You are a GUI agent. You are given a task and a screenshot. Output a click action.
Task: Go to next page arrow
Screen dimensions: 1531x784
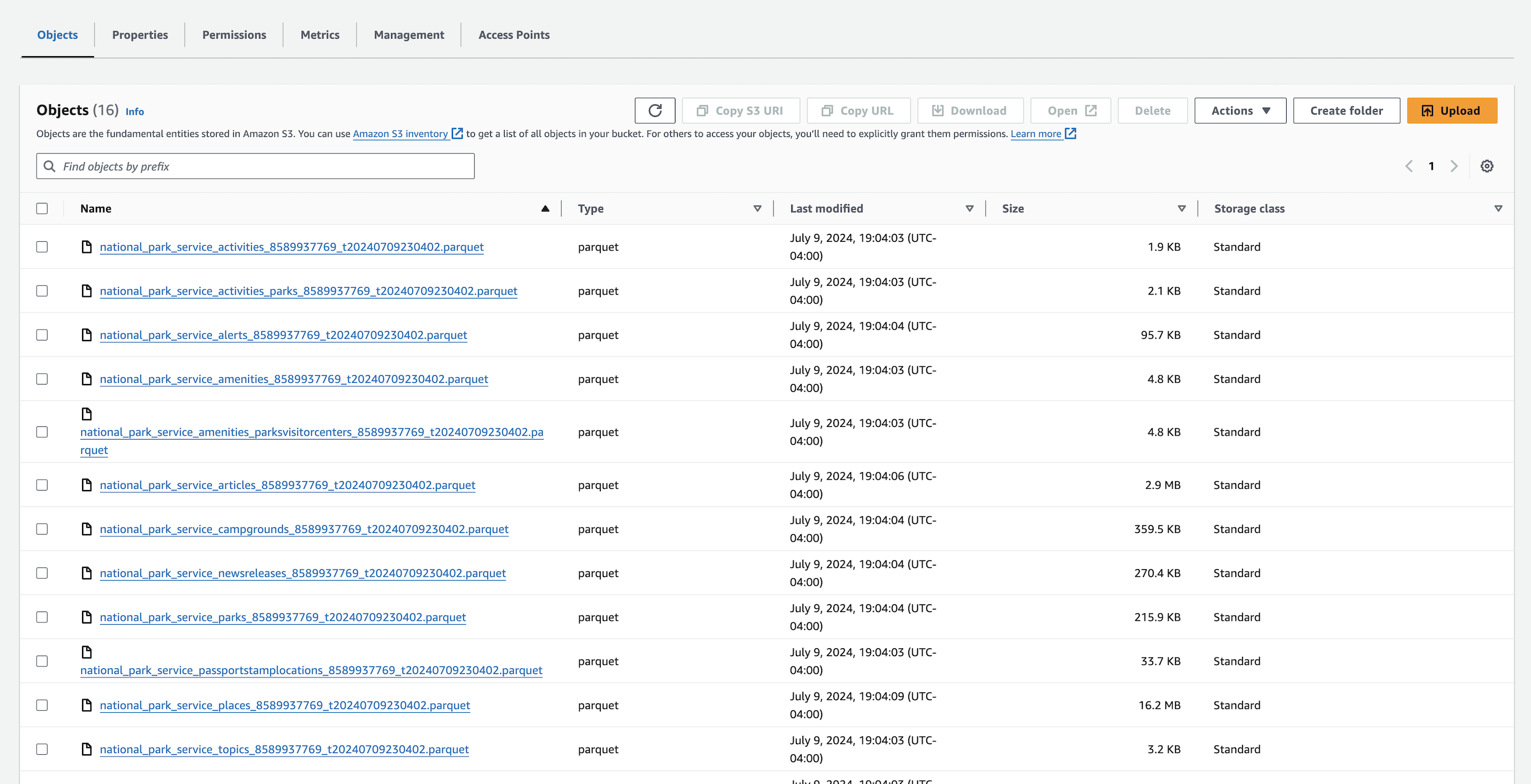click(x=1454, y=166)
